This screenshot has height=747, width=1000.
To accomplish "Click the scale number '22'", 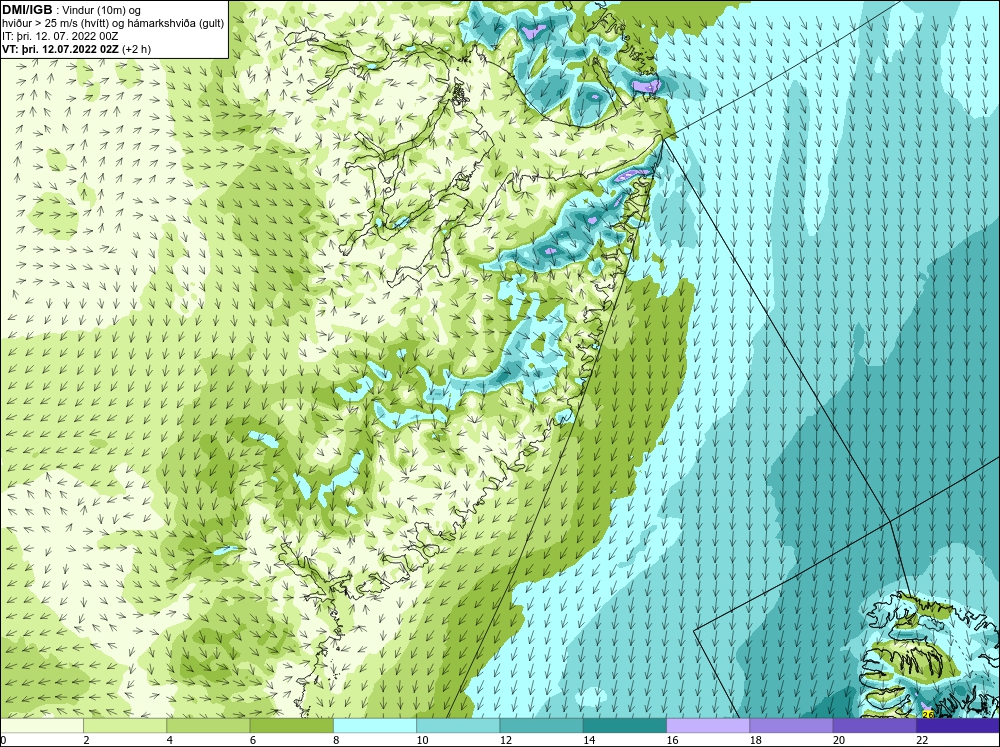I will (x=922, y=740).
